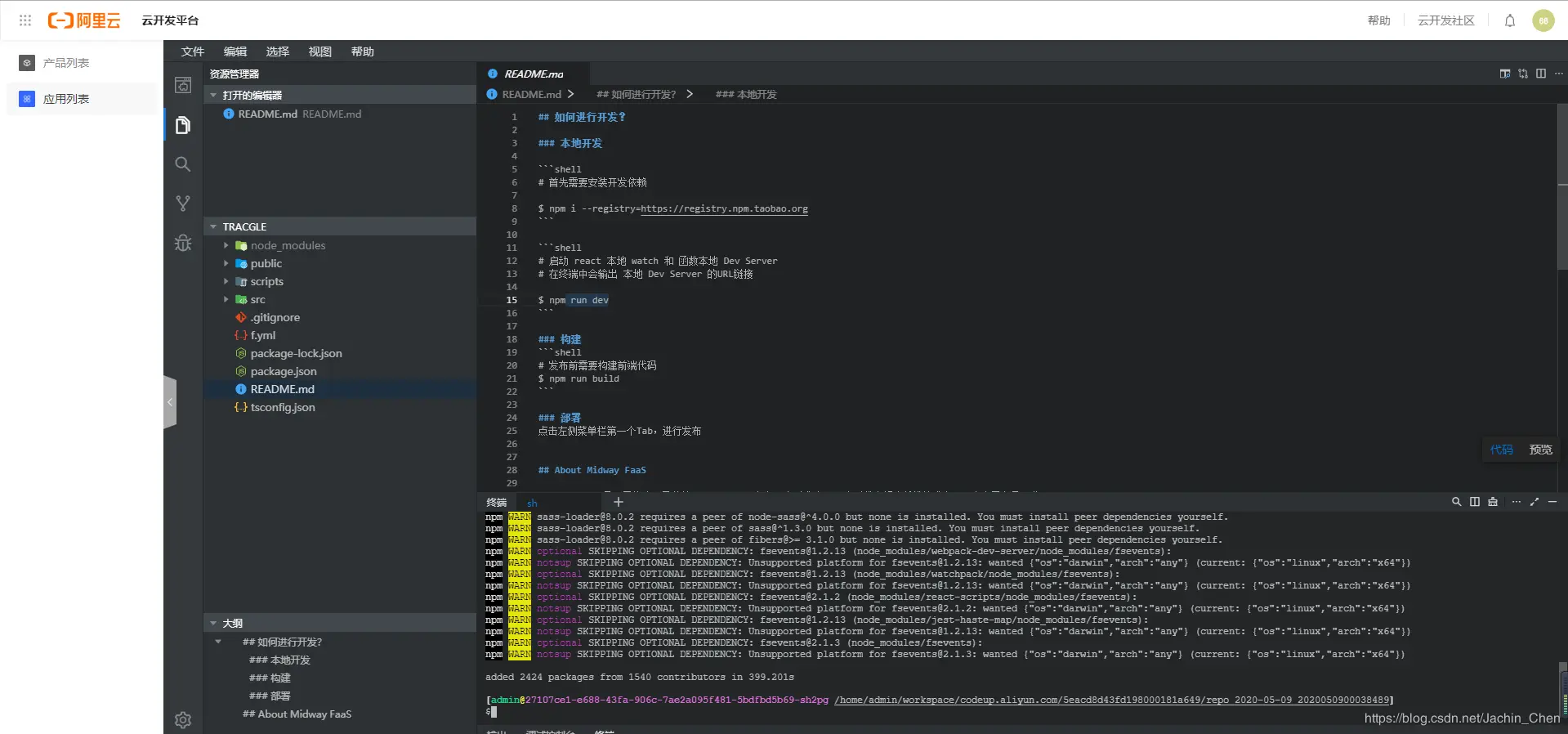The image size is (1568, 734).
Task: Maximize the terminal panel with the expand icon
Action: coord(1534,502)
